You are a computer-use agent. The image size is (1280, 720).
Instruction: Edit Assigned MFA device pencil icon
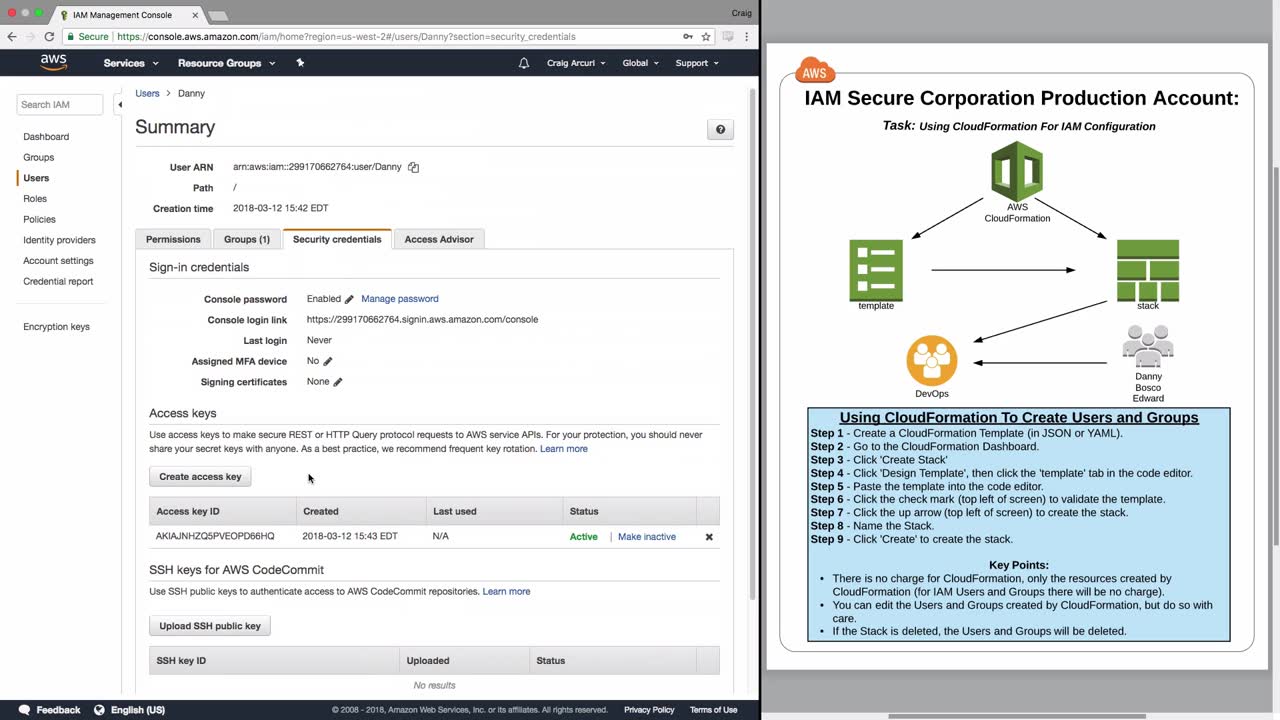pos(327,361)
